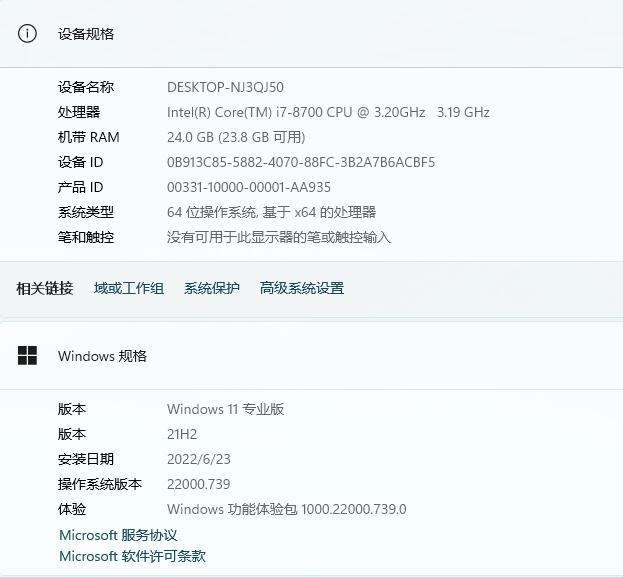Image resolution: width=623 pixels, height=577 pixels.
Task: Click the 设备规格 section header
Action: coord(312,33)
